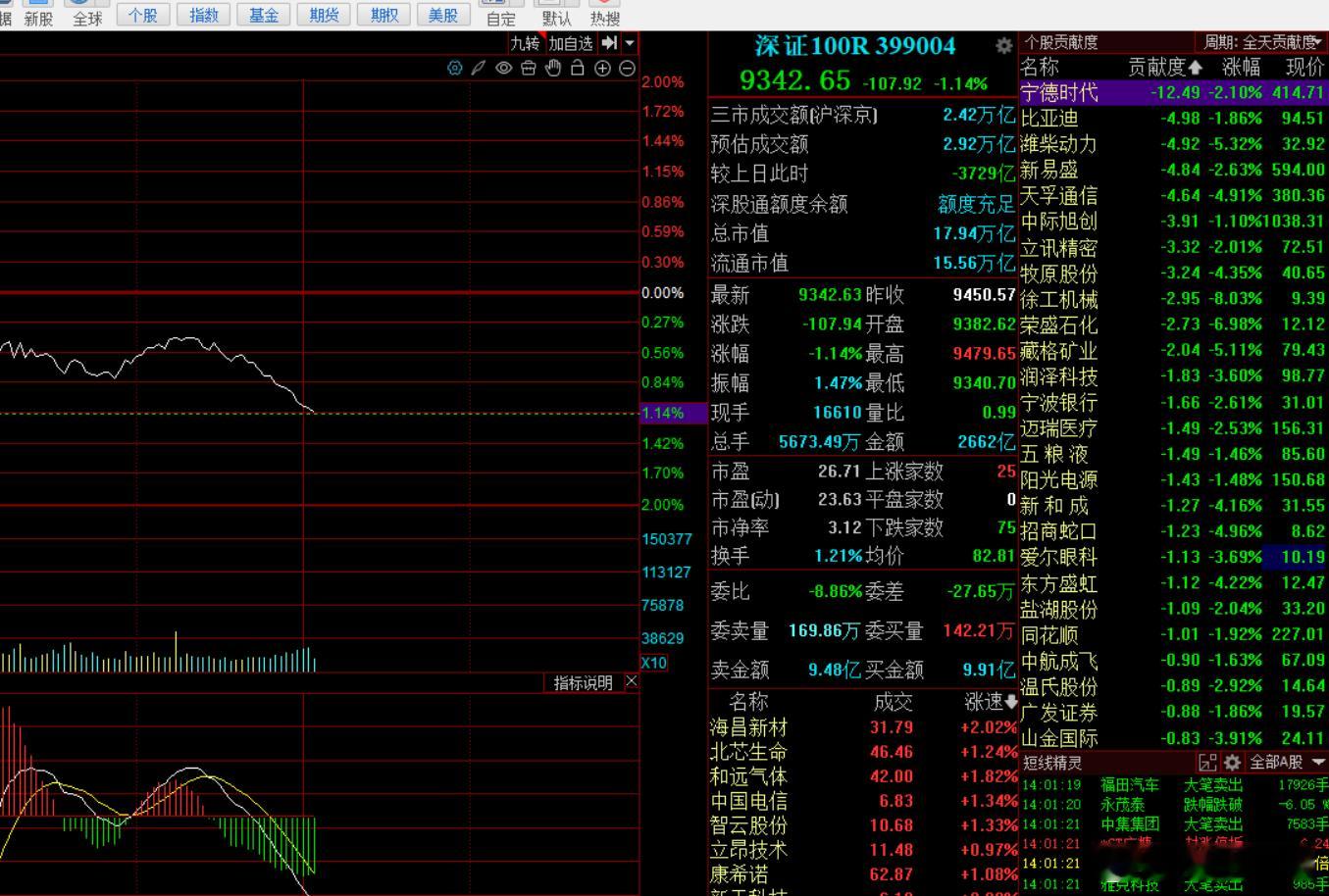Click the 个股贡献度 panel title
The image size is (1329, 896).
(1061, 42)
